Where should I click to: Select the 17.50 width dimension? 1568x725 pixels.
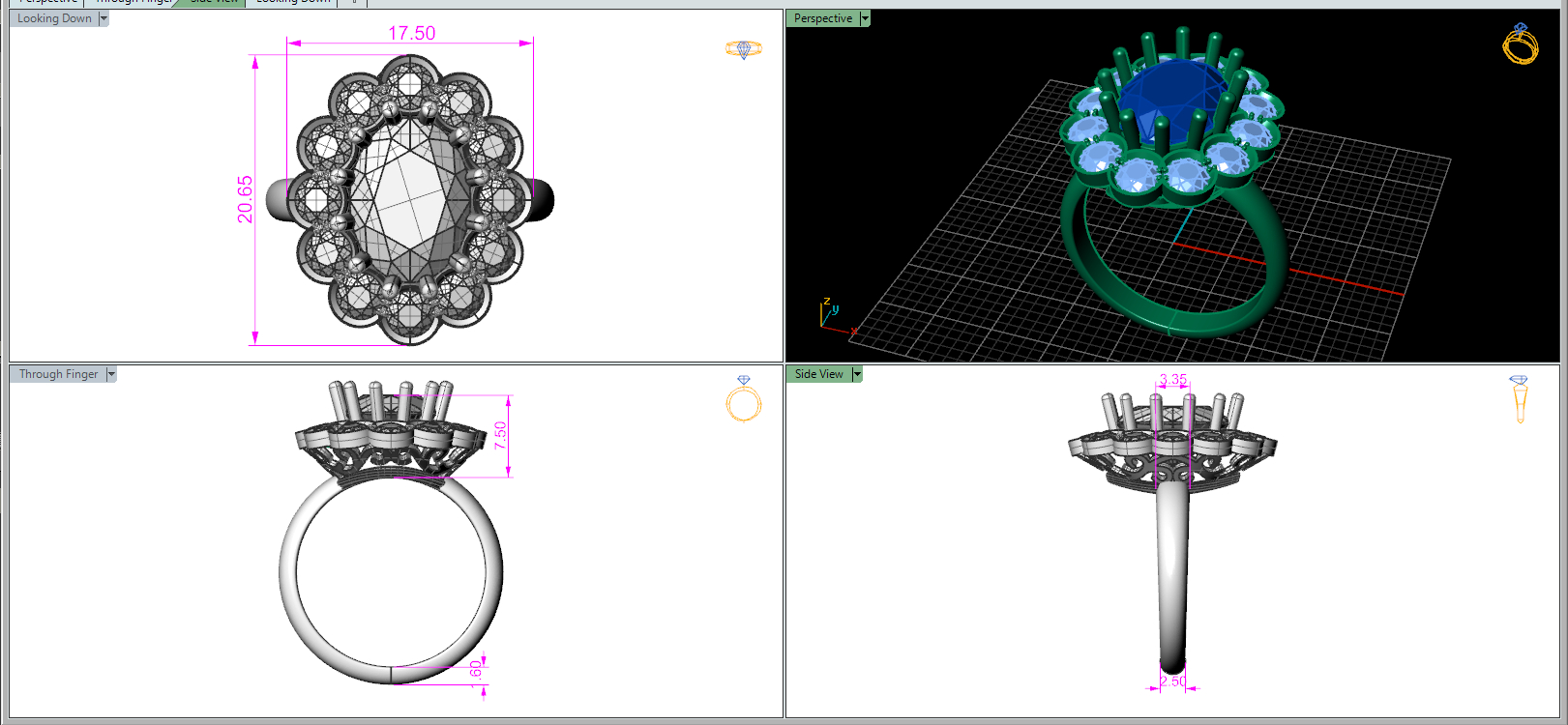coord(411,34)
